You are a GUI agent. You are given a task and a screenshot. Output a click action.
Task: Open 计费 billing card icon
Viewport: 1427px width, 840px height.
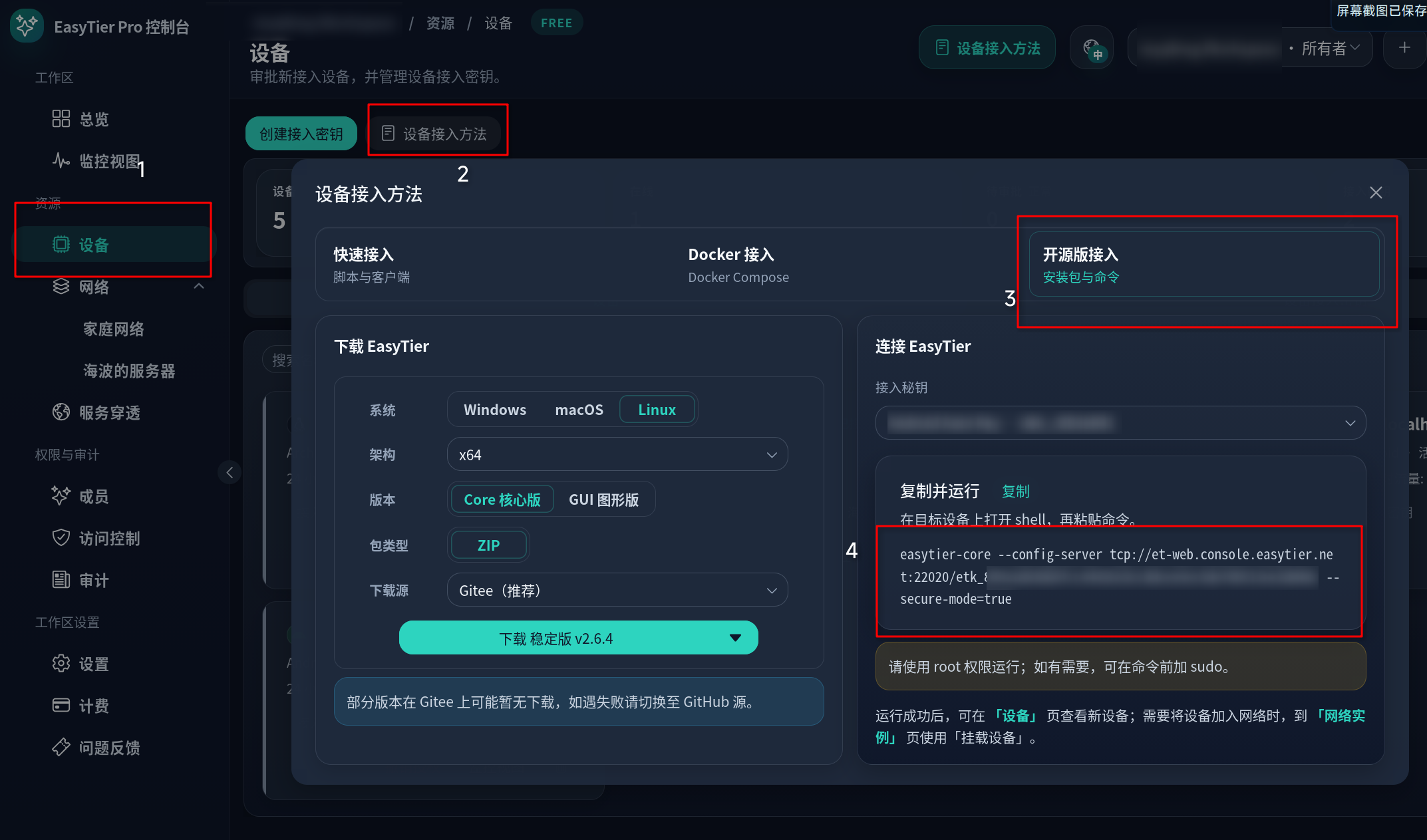[61, 706]
